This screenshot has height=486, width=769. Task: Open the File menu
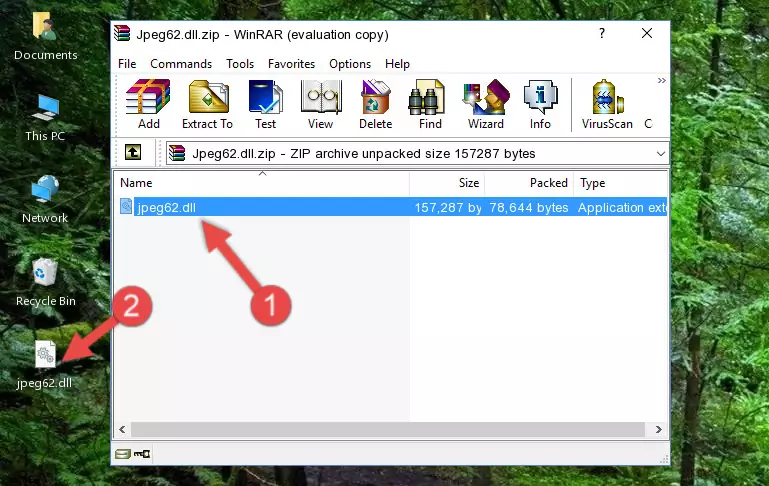point(127,64)
